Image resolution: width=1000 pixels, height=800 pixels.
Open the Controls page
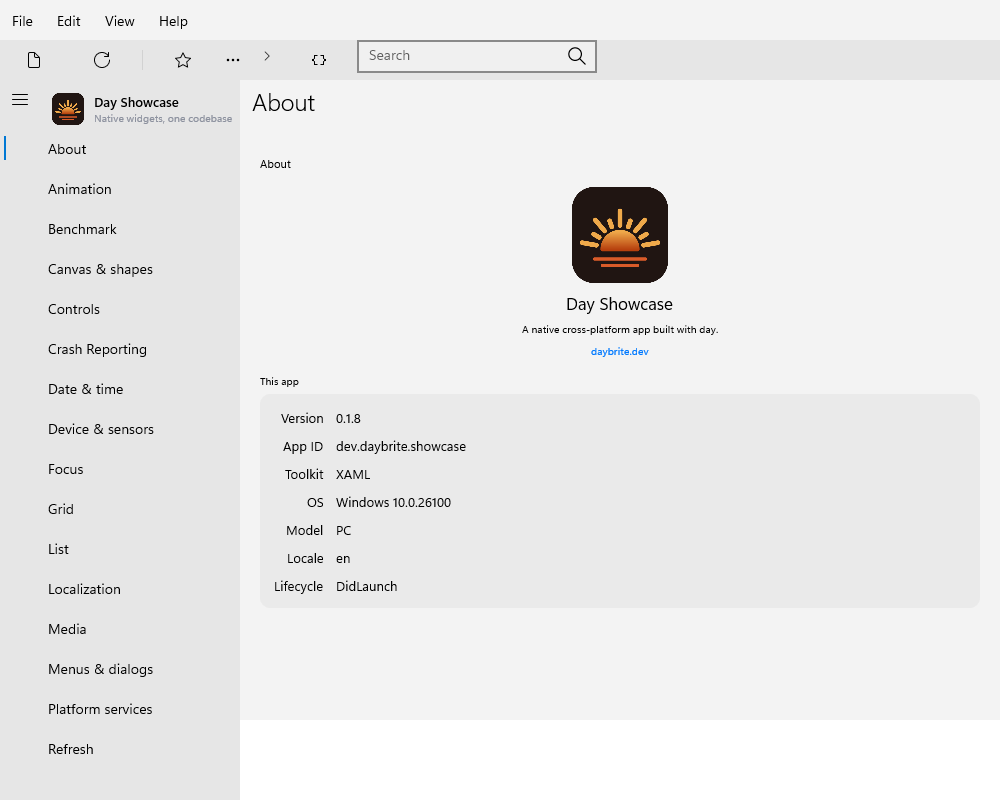(x=120, y=309)
